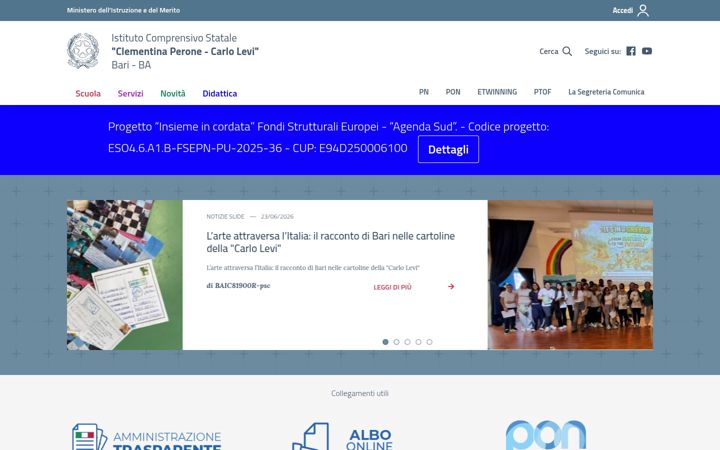Click the Dettagli button in blue banner
The image size is (720, 450).
(x=448, y=149)
